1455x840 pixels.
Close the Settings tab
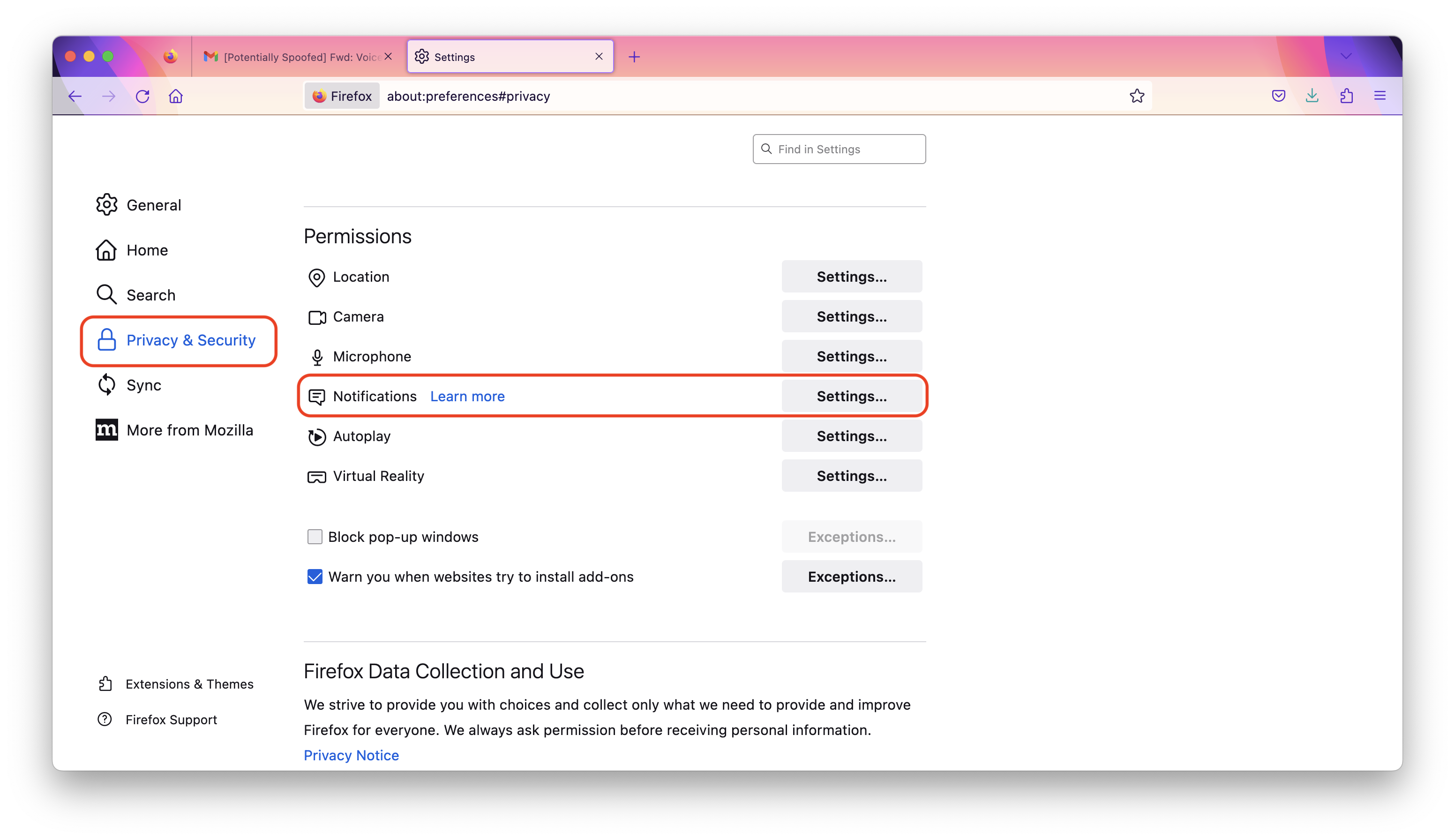(x=599, y=57)
